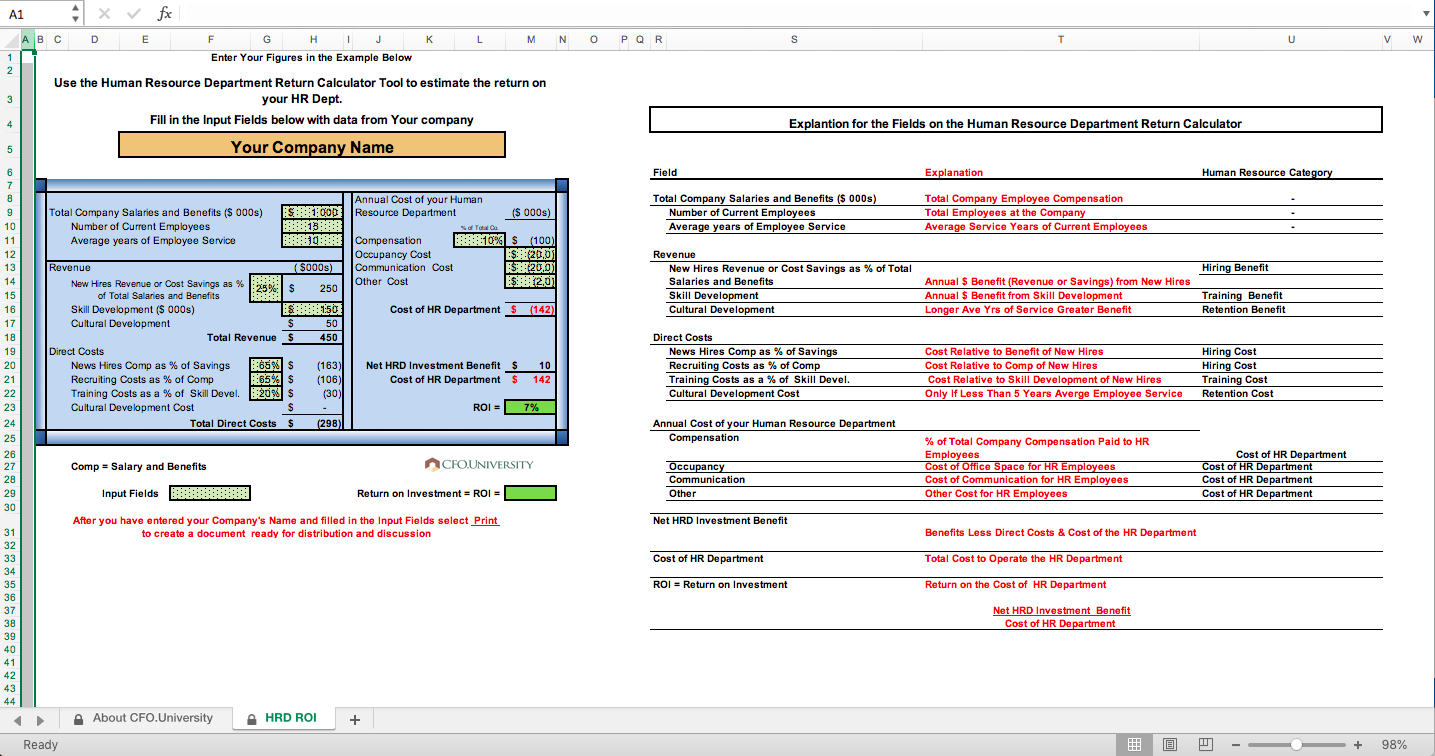Click the zoom slider handle
This screenshot has width=1435, height=756.
pos(1297,745)
